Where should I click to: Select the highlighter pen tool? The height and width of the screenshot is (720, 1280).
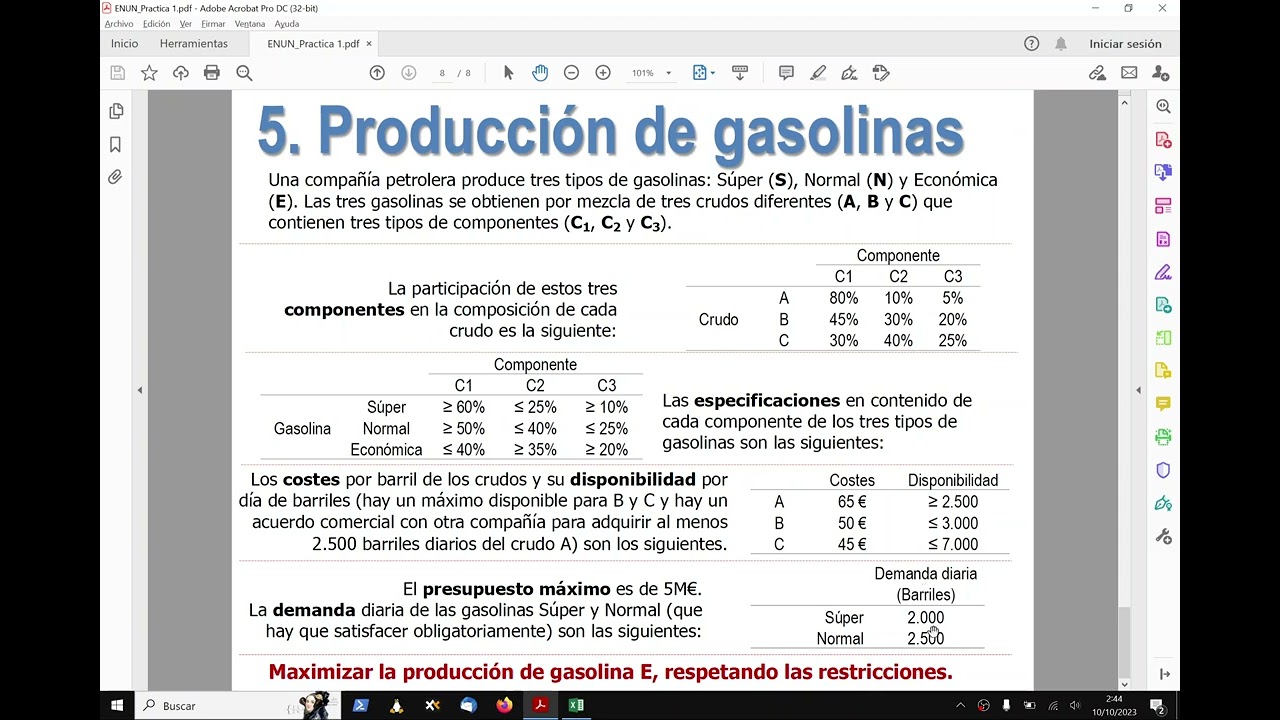[x=818, y=73]
